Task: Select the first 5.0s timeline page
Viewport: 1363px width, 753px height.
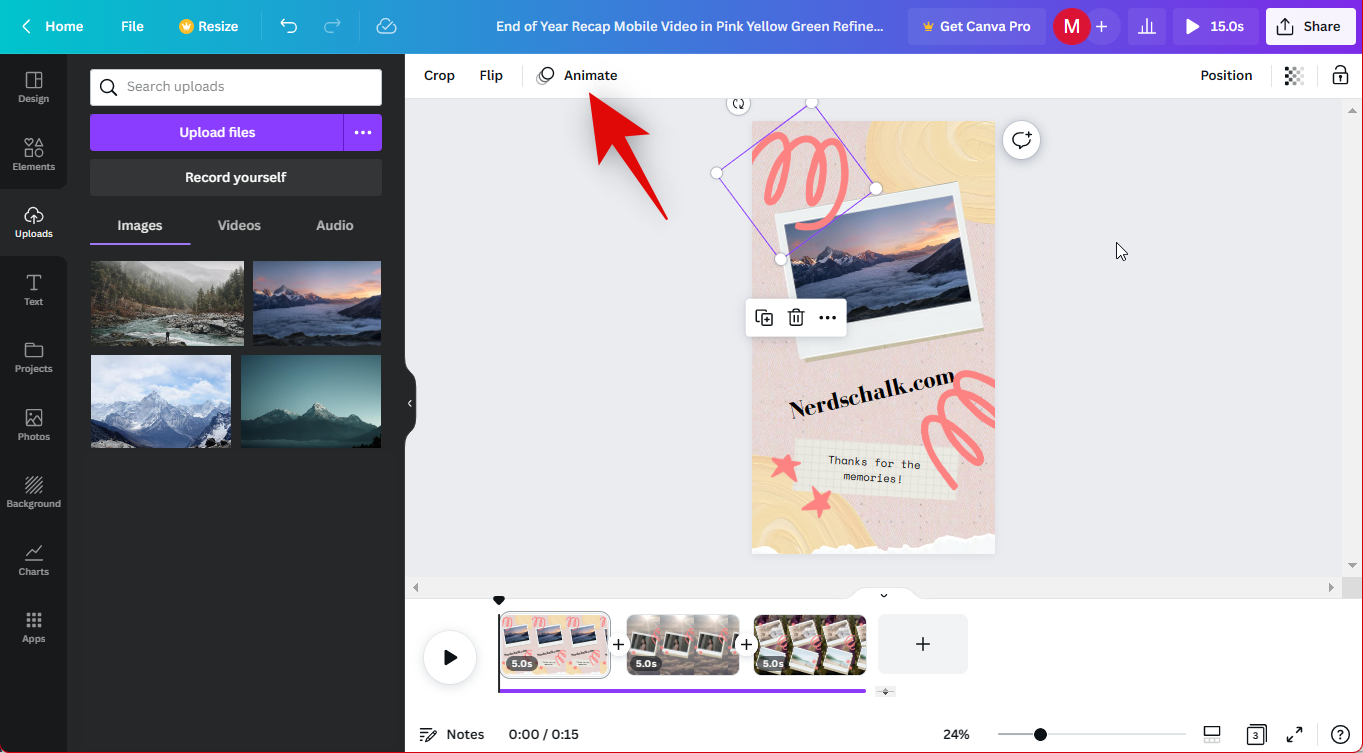Action: tap(555, 645)
